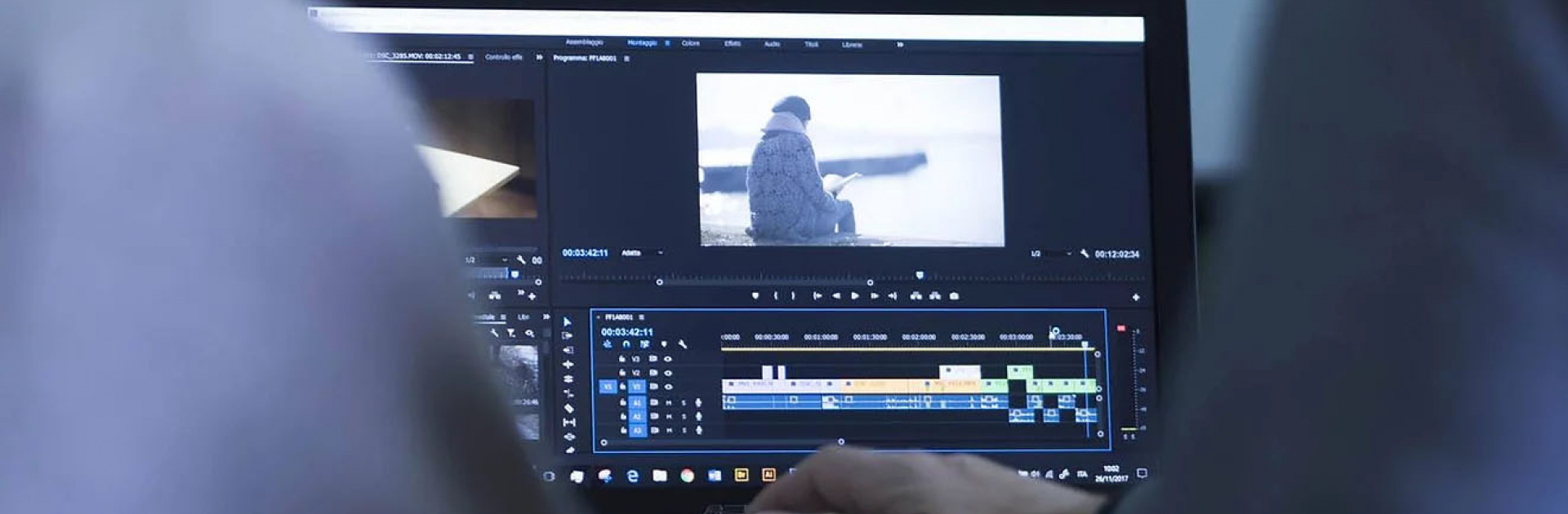Toggle V2 track output eye

pyautogui.click(x=668, y=373)
